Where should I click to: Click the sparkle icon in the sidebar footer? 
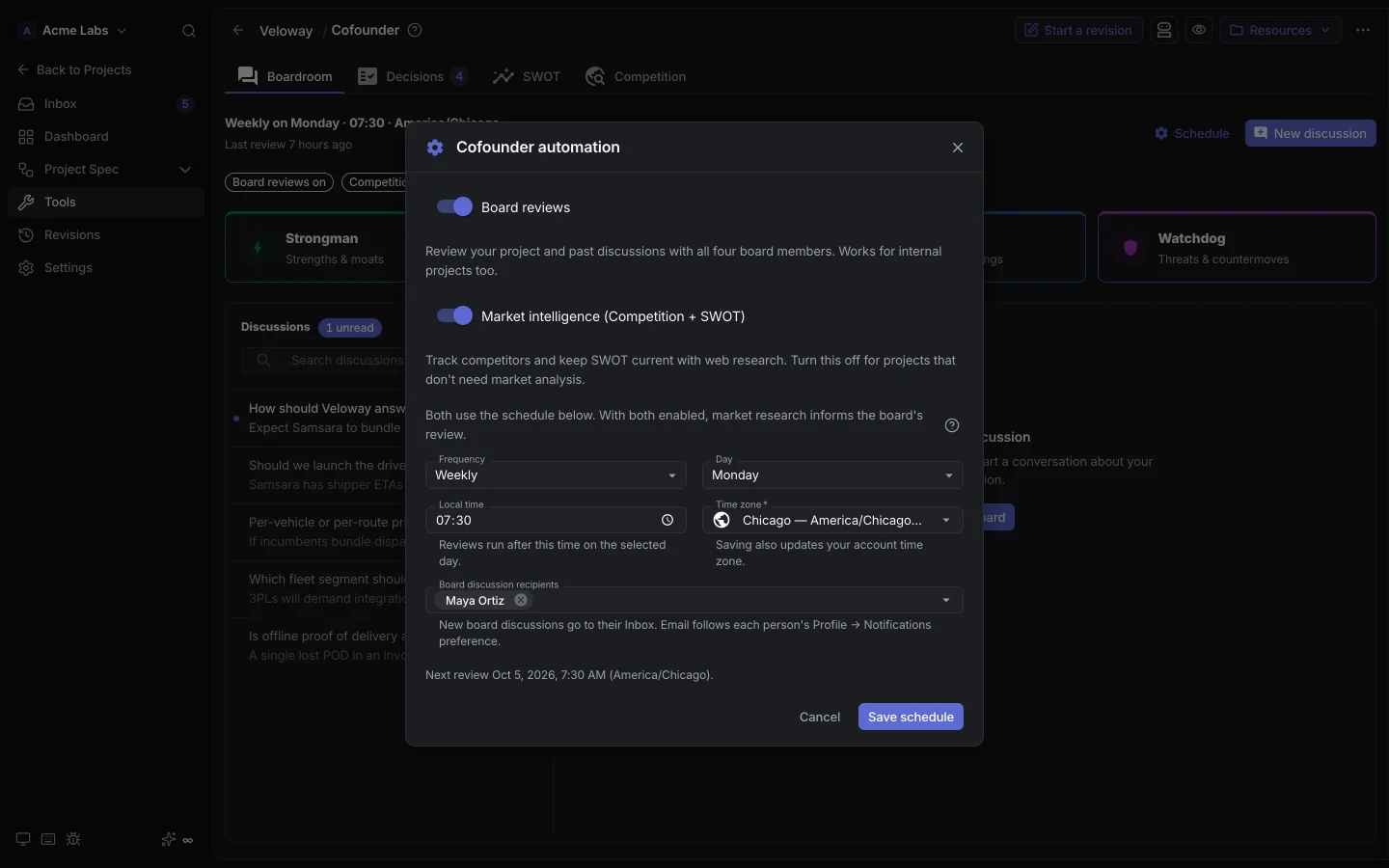coord(168,839)
